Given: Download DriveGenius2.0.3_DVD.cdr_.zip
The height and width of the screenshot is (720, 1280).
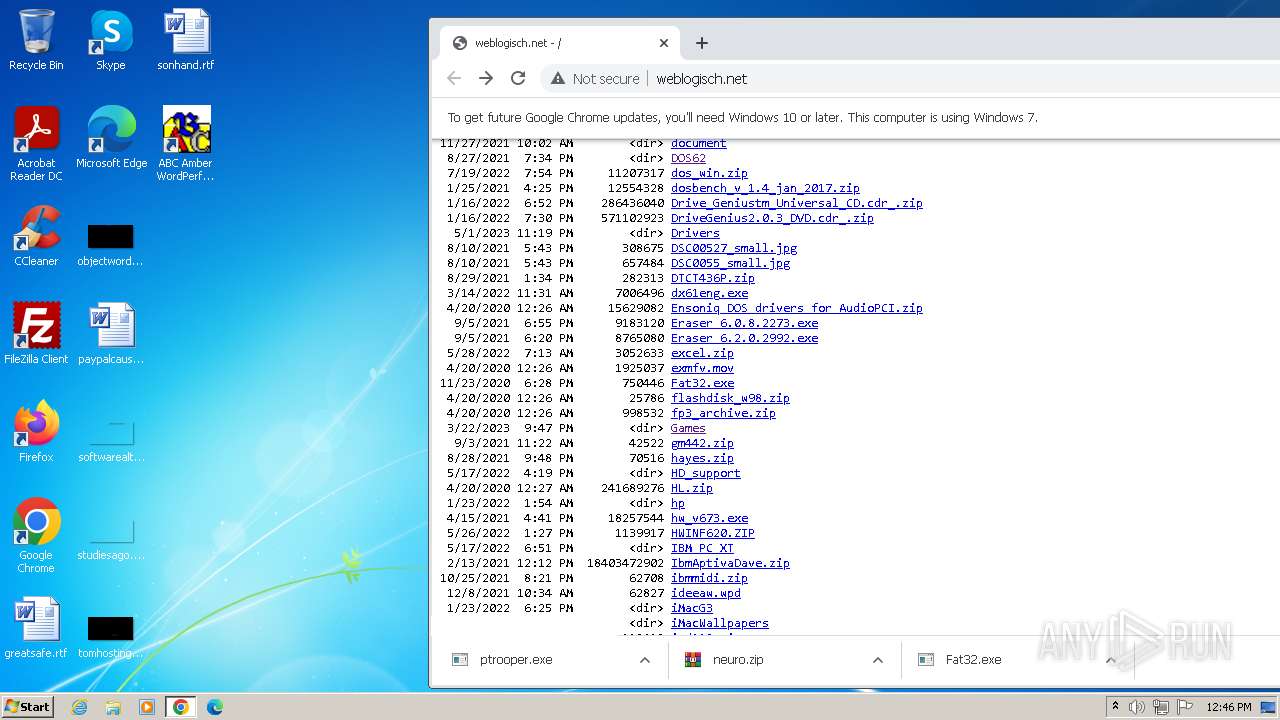Looking at the screenshot, I should [772, 218].
